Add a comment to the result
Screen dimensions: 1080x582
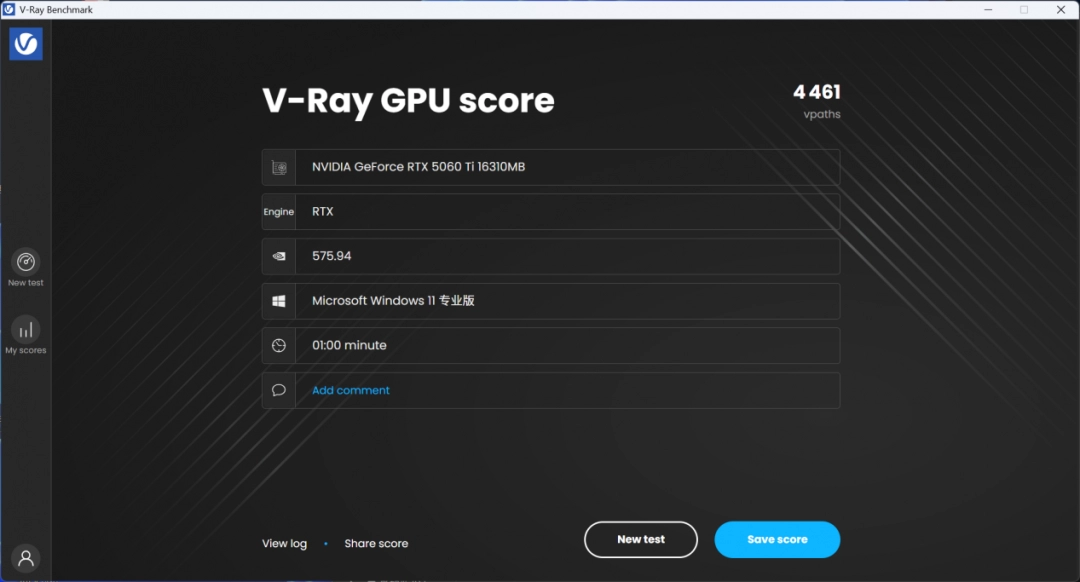(x=350, y=390)
